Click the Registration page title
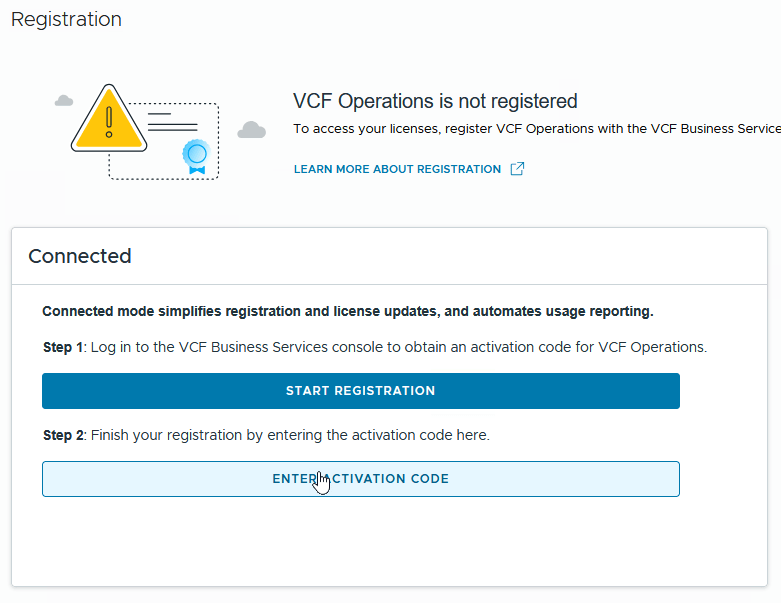 [66, 20]
